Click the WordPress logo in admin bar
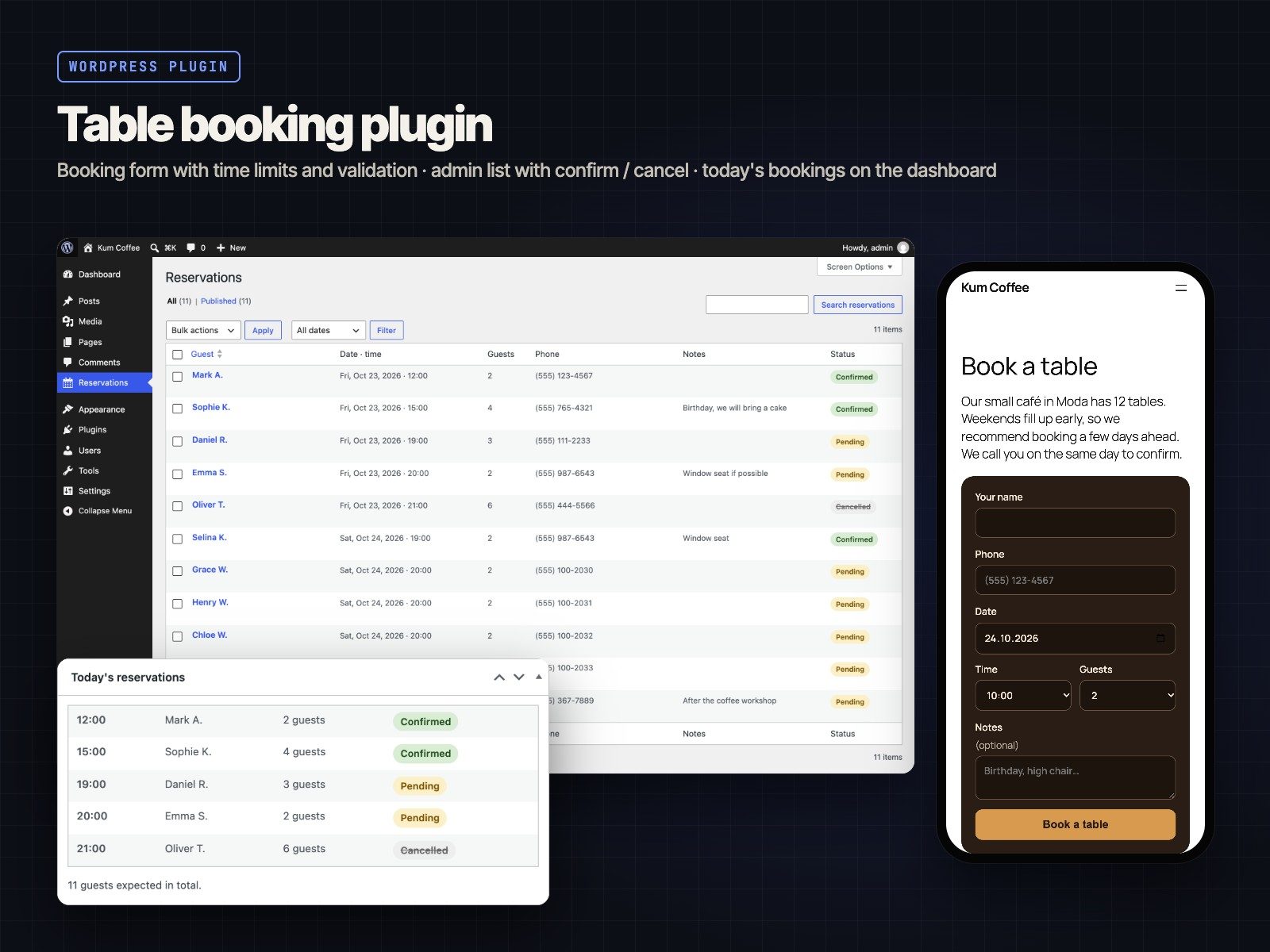This screenshot has width=1270, height=952. click(x=67, y=248)
